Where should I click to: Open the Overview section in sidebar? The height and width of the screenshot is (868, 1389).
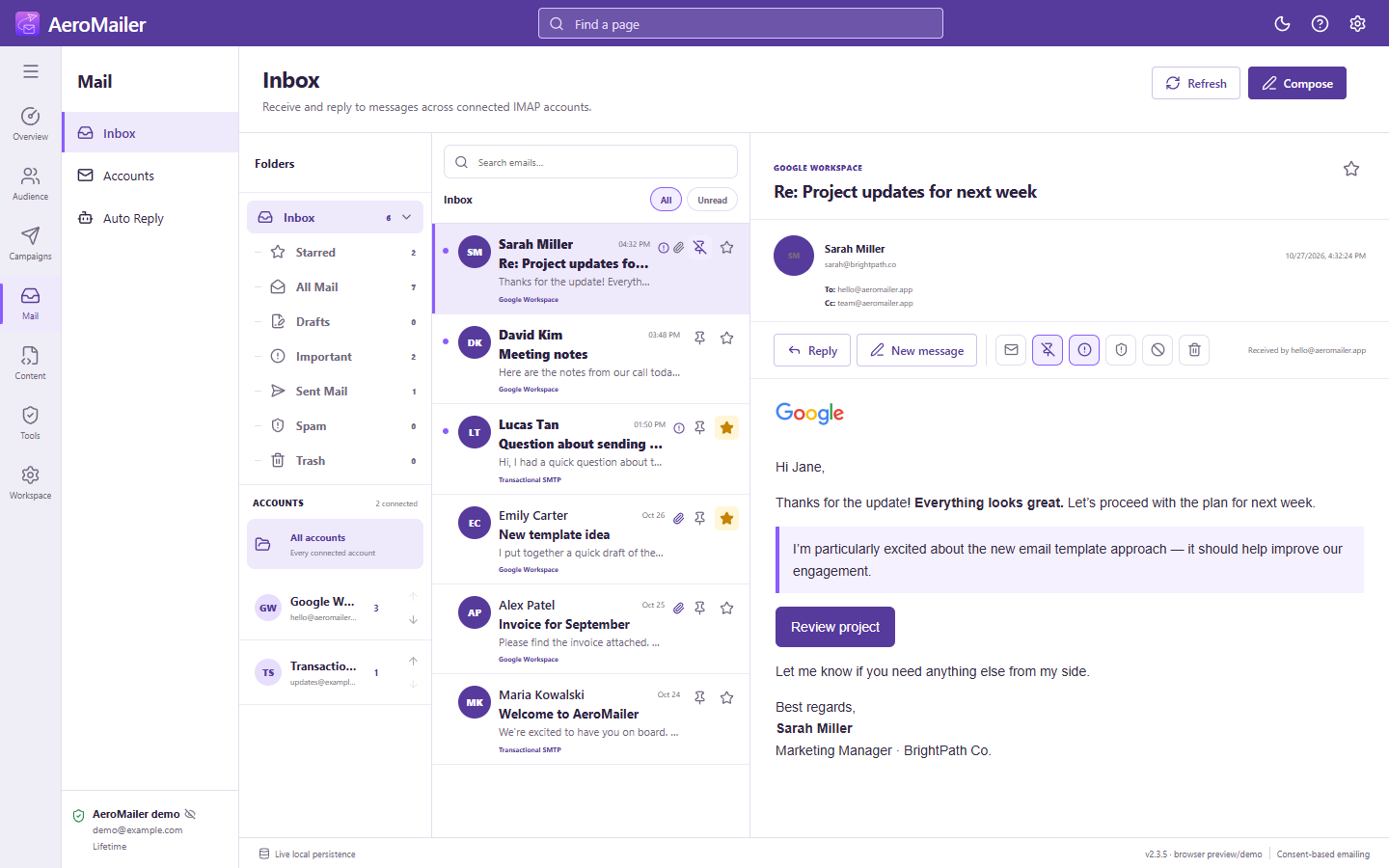(x=31, y=123)
